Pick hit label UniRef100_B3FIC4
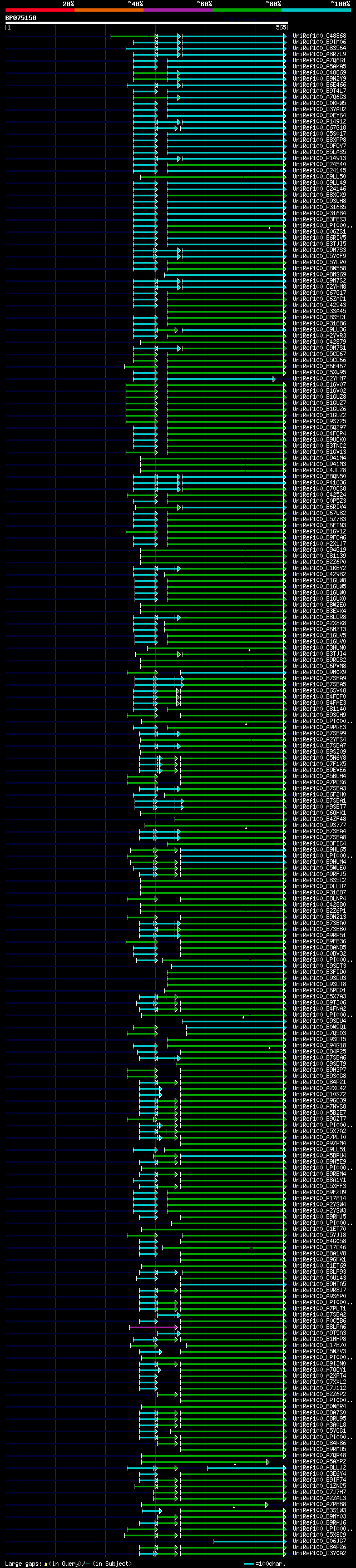The image size is (356, 1568). point(319,844)
